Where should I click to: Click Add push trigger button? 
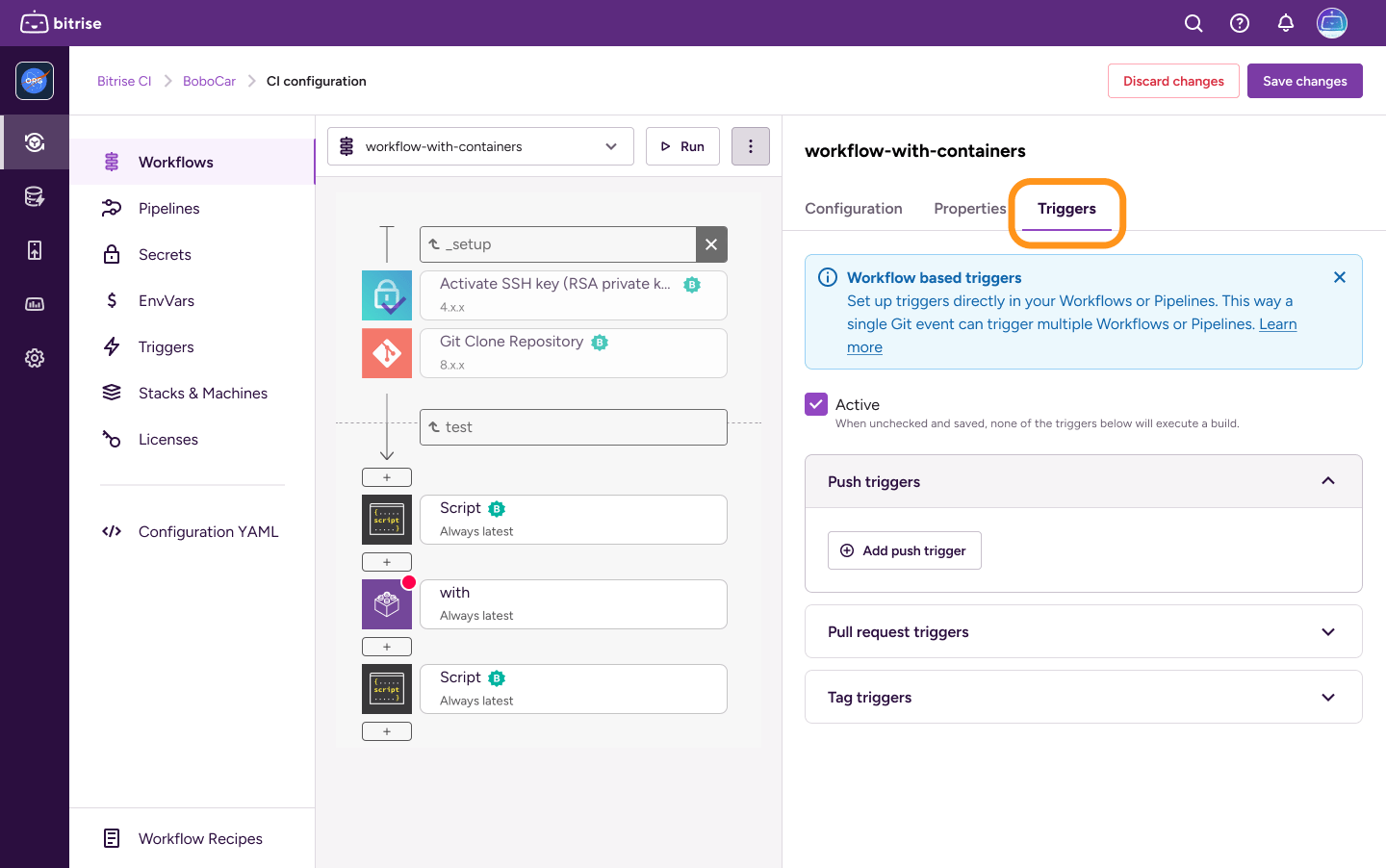[905, 550]
